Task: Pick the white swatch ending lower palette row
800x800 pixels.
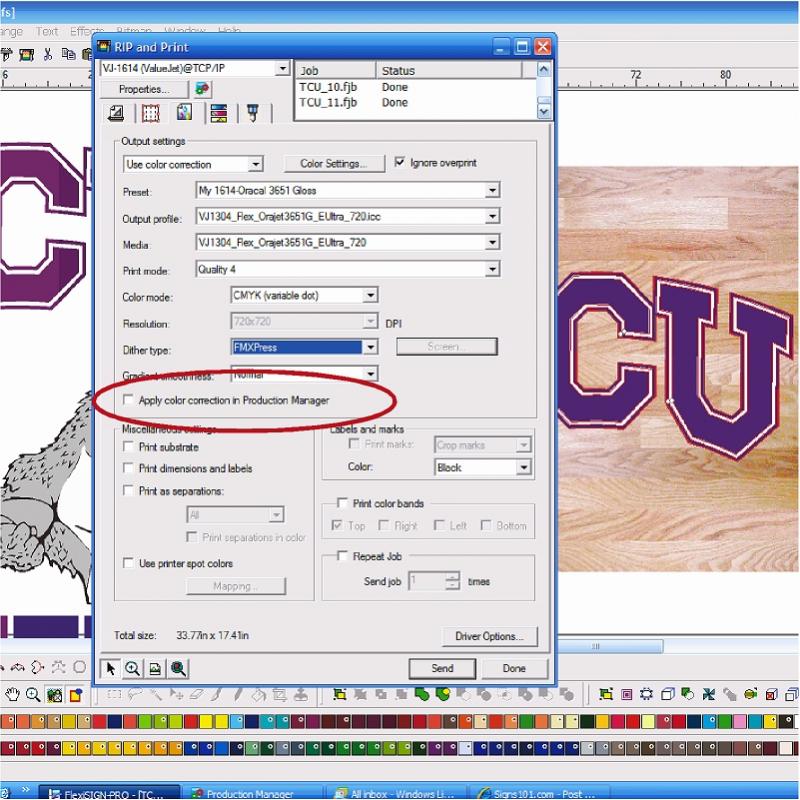Action: (785, 748)
